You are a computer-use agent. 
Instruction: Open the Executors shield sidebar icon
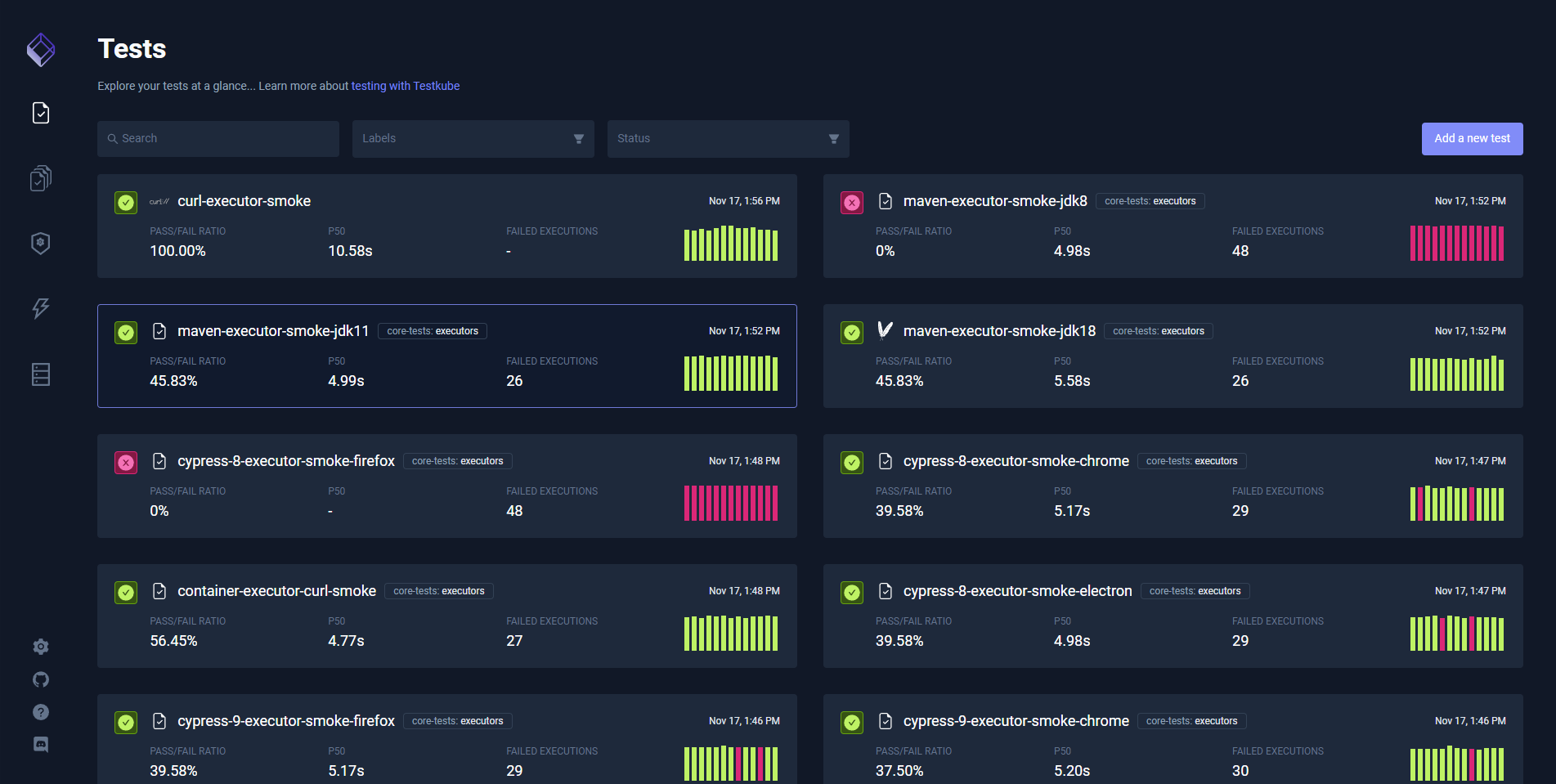[x=41, y=243]
